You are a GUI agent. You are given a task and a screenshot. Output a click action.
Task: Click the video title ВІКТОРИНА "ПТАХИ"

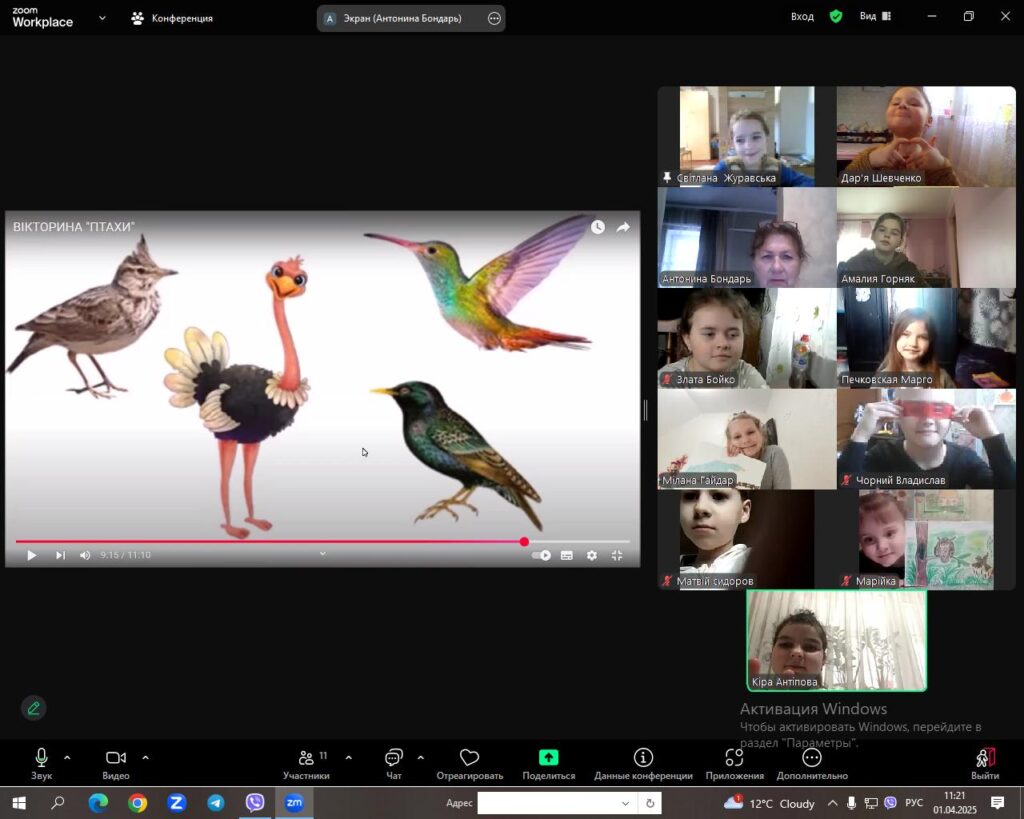(74, 227)
